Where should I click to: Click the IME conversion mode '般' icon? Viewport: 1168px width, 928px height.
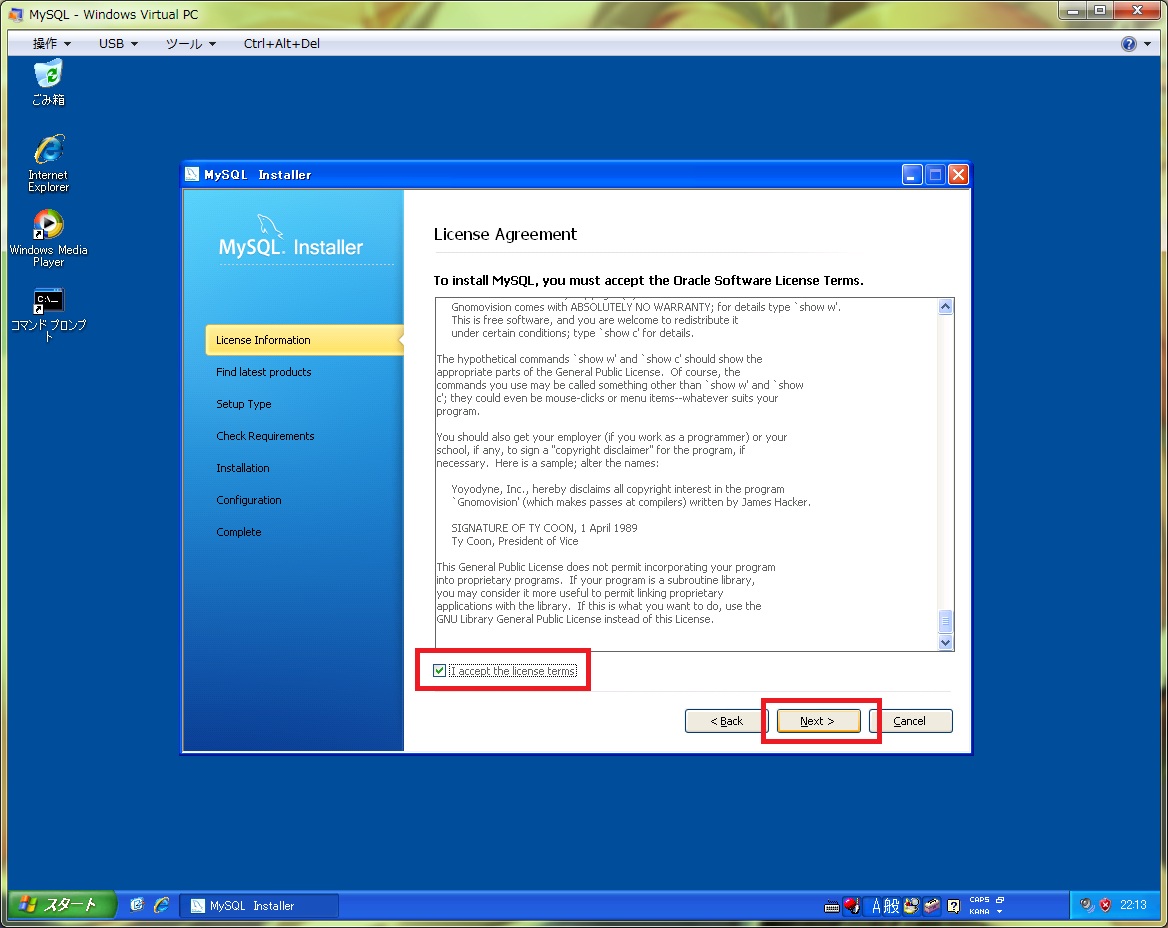coord(892,906)
